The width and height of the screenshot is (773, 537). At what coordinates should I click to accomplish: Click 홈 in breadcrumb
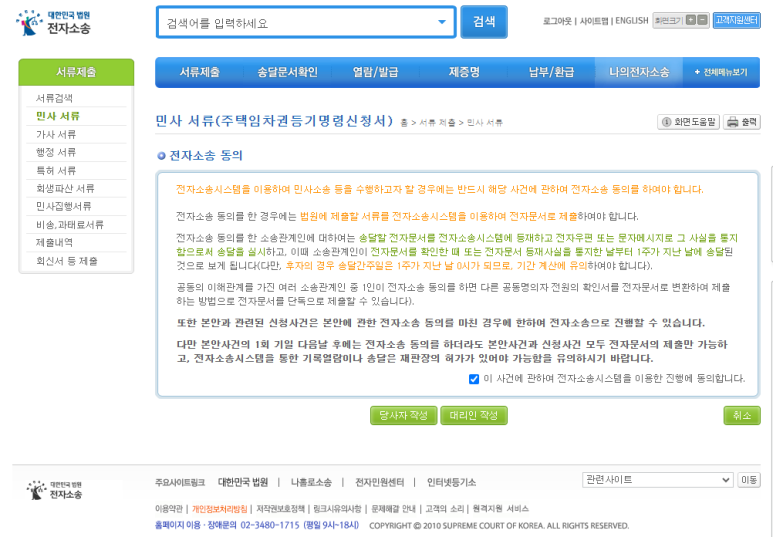(404, 123)
